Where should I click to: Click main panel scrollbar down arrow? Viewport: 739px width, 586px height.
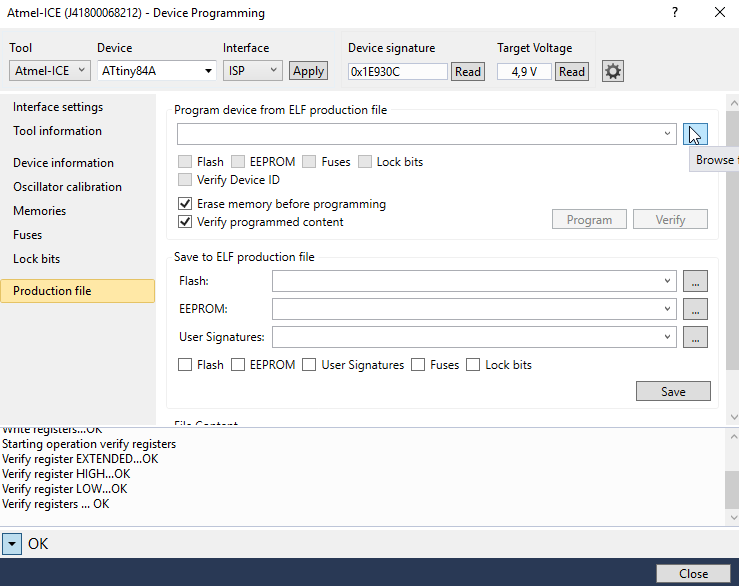click(734, 417)
